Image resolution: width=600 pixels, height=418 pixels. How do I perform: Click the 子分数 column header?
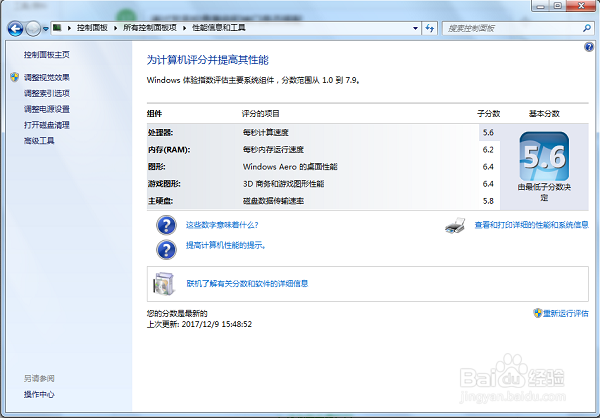[x=489, y=114]
